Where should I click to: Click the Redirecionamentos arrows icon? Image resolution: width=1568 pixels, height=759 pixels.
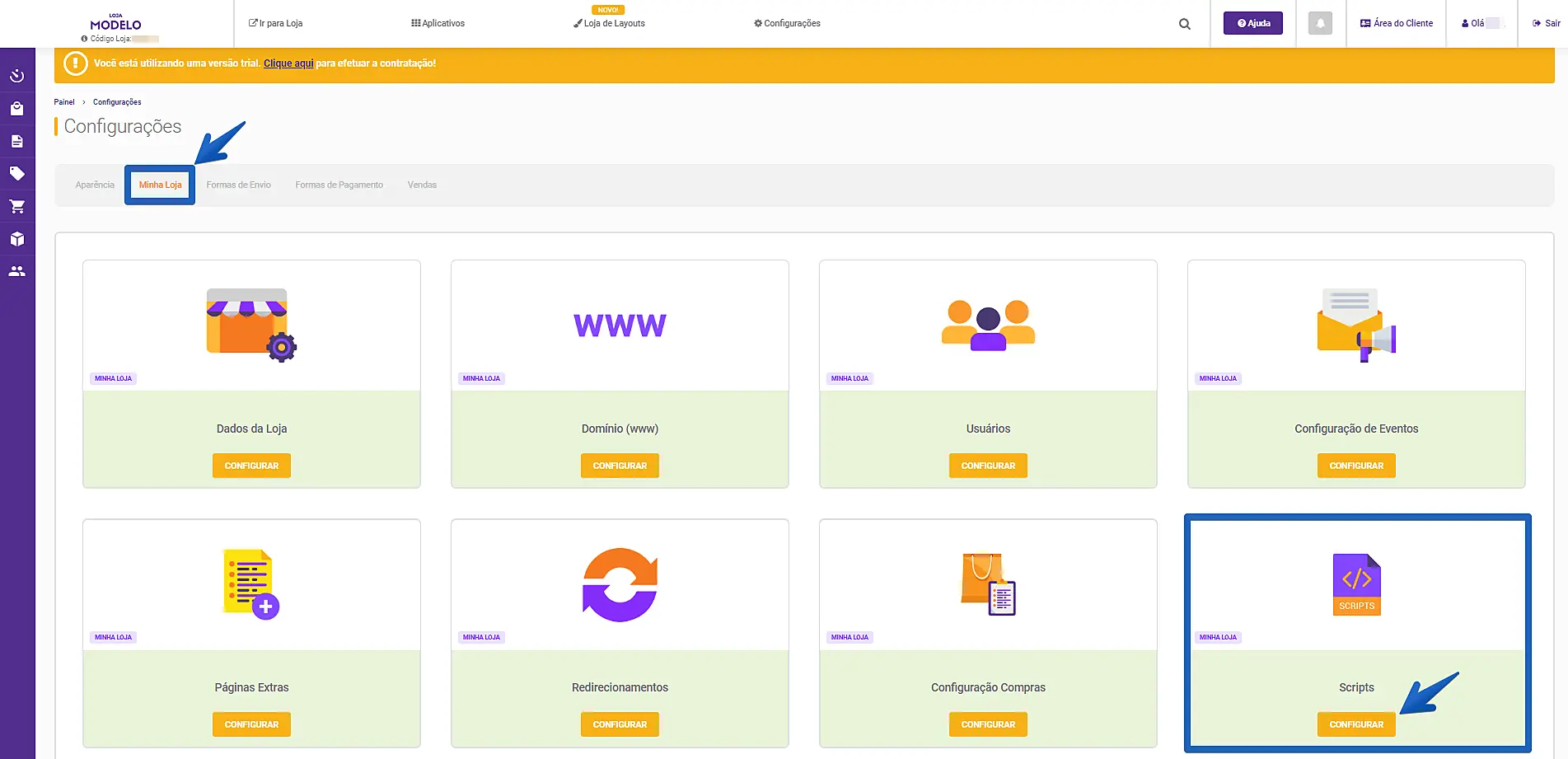620,584
